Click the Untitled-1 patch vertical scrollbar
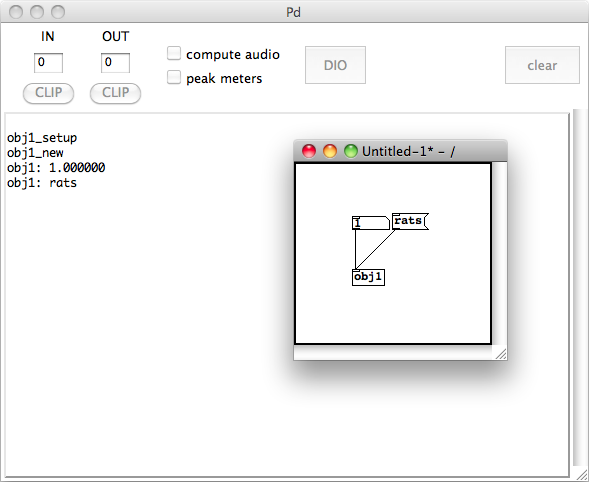The image size is (589, 482). 499,253
